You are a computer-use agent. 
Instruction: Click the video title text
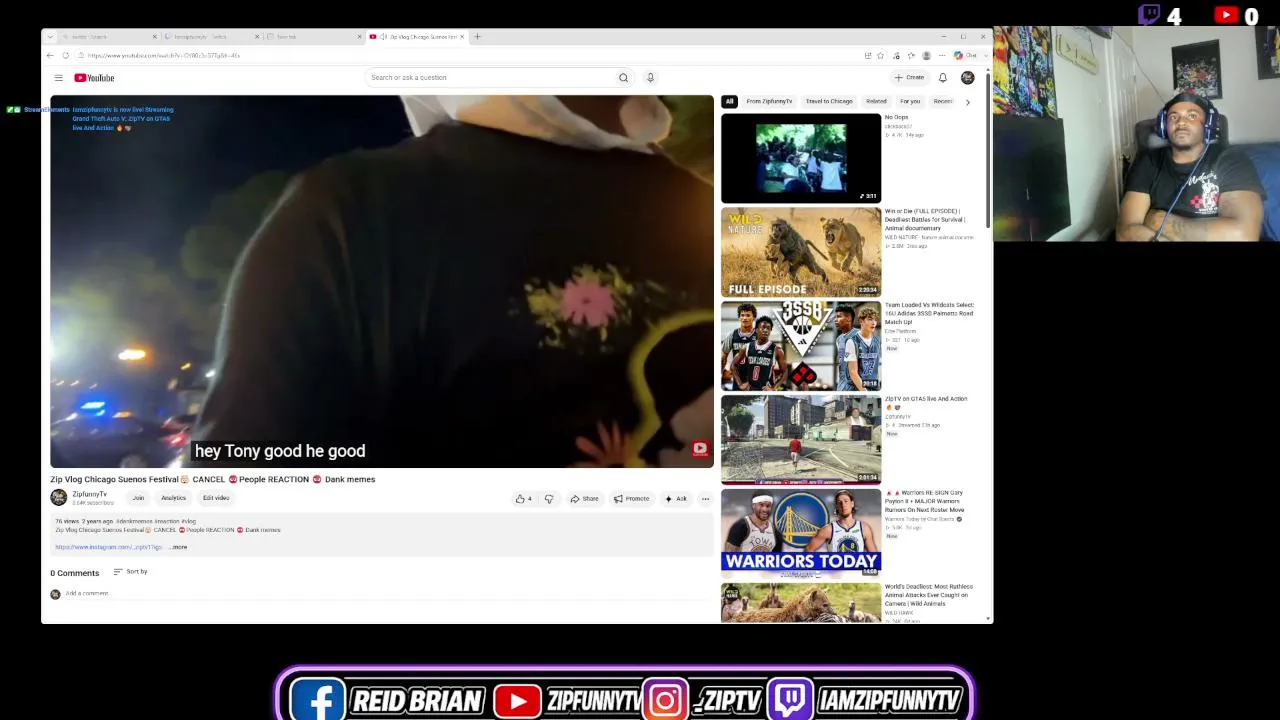pyautogui.click(x=213, y=479)
